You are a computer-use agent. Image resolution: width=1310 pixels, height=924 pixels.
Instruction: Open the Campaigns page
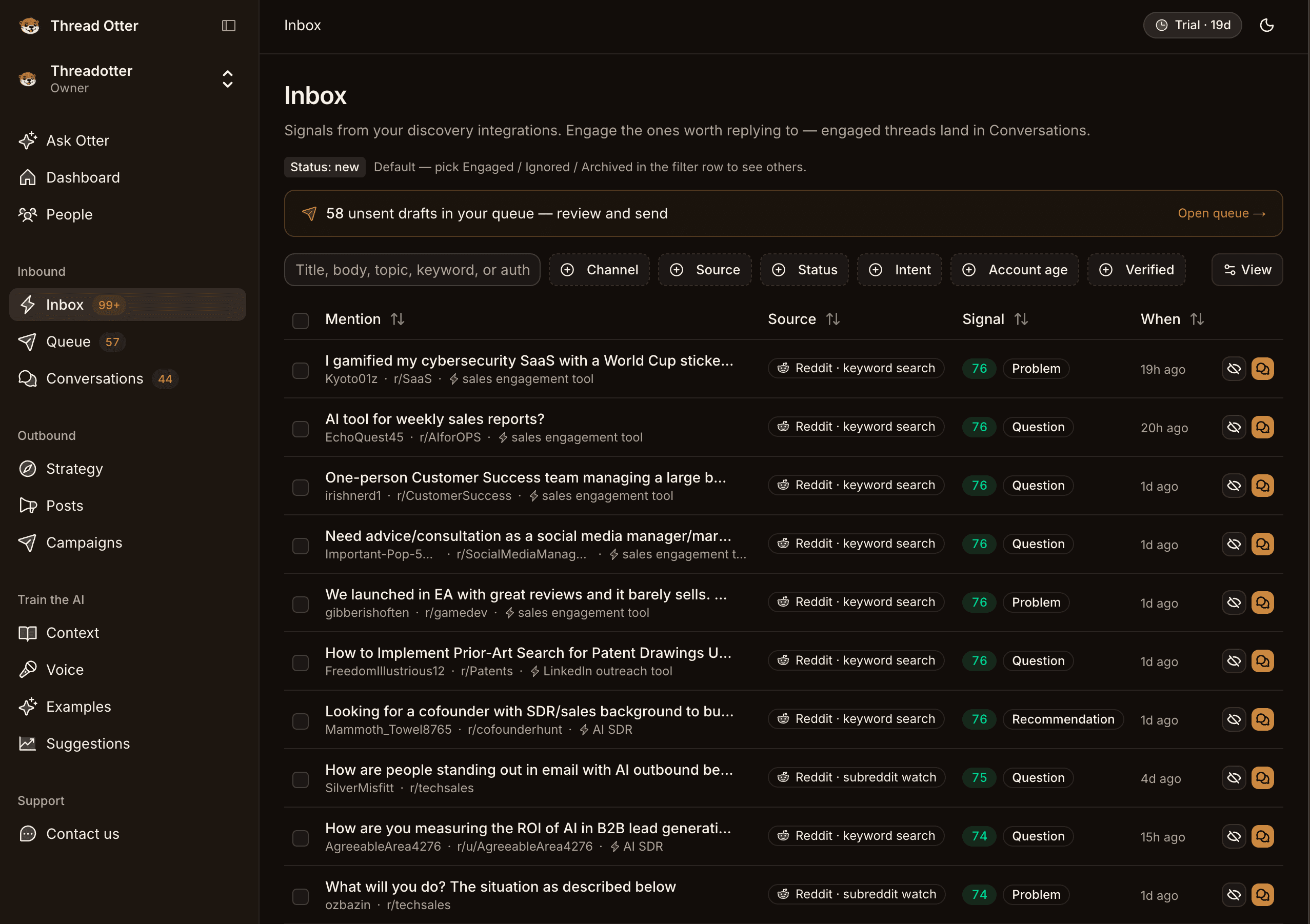tap(128, 543)
